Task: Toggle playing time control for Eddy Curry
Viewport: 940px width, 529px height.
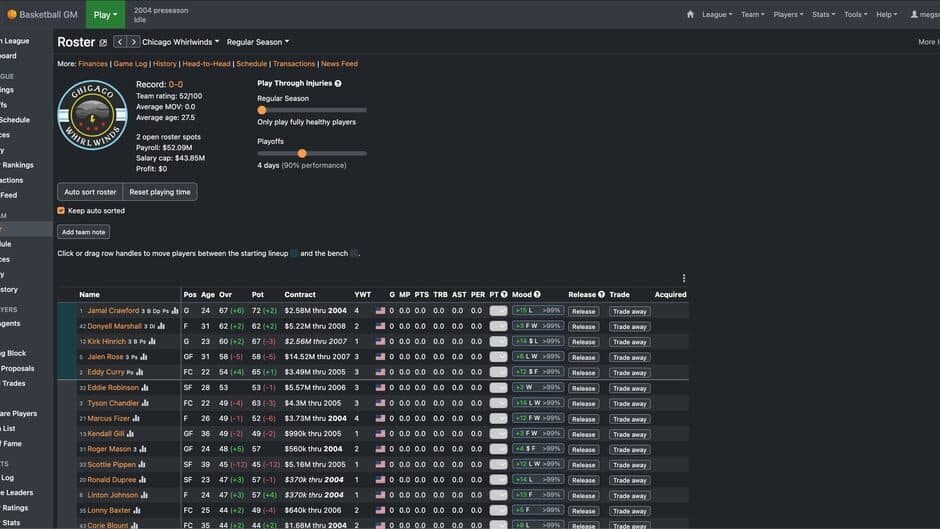Action: 498,372
